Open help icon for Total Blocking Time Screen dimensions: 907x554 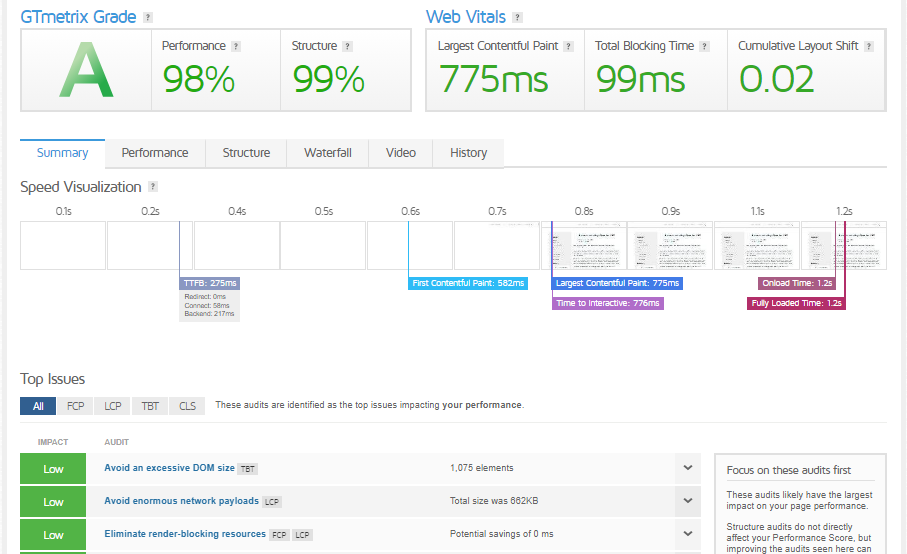[x=704, y=46]
